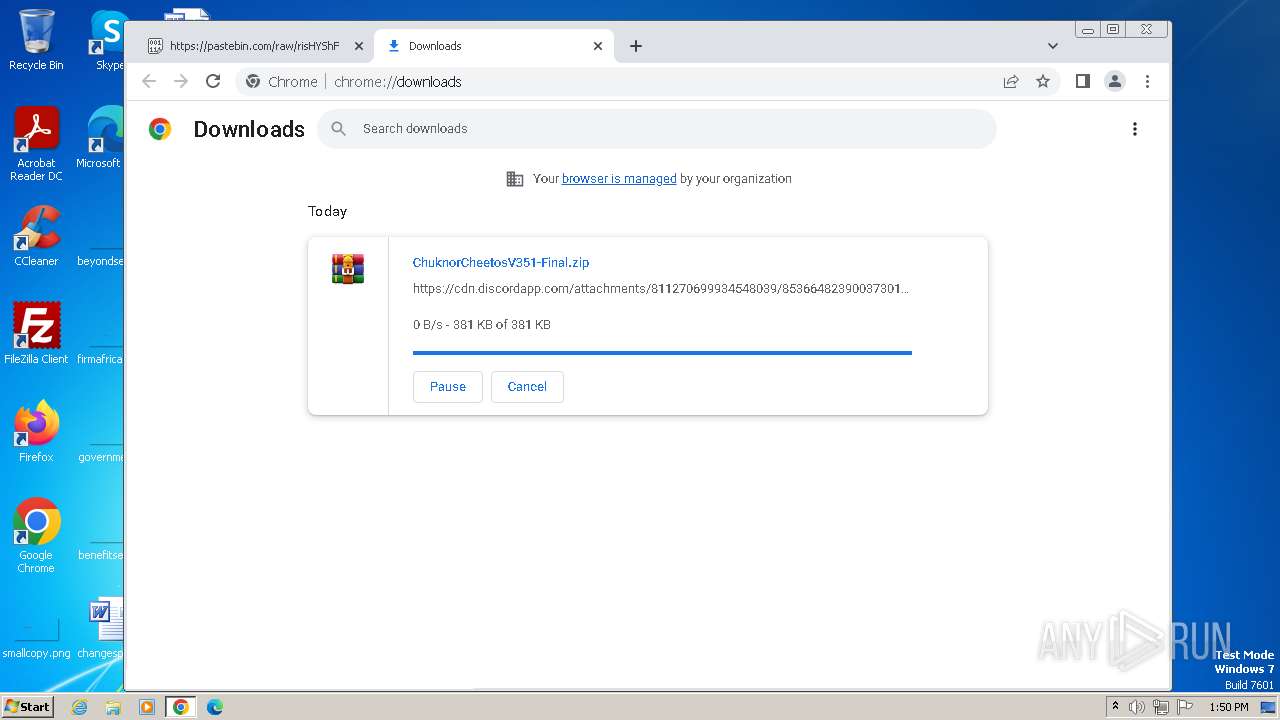Bookmark this tab with the star icon
The width and height of the screenshot is (1280, 720).
pyautogui.click(x=1043, y=82)
